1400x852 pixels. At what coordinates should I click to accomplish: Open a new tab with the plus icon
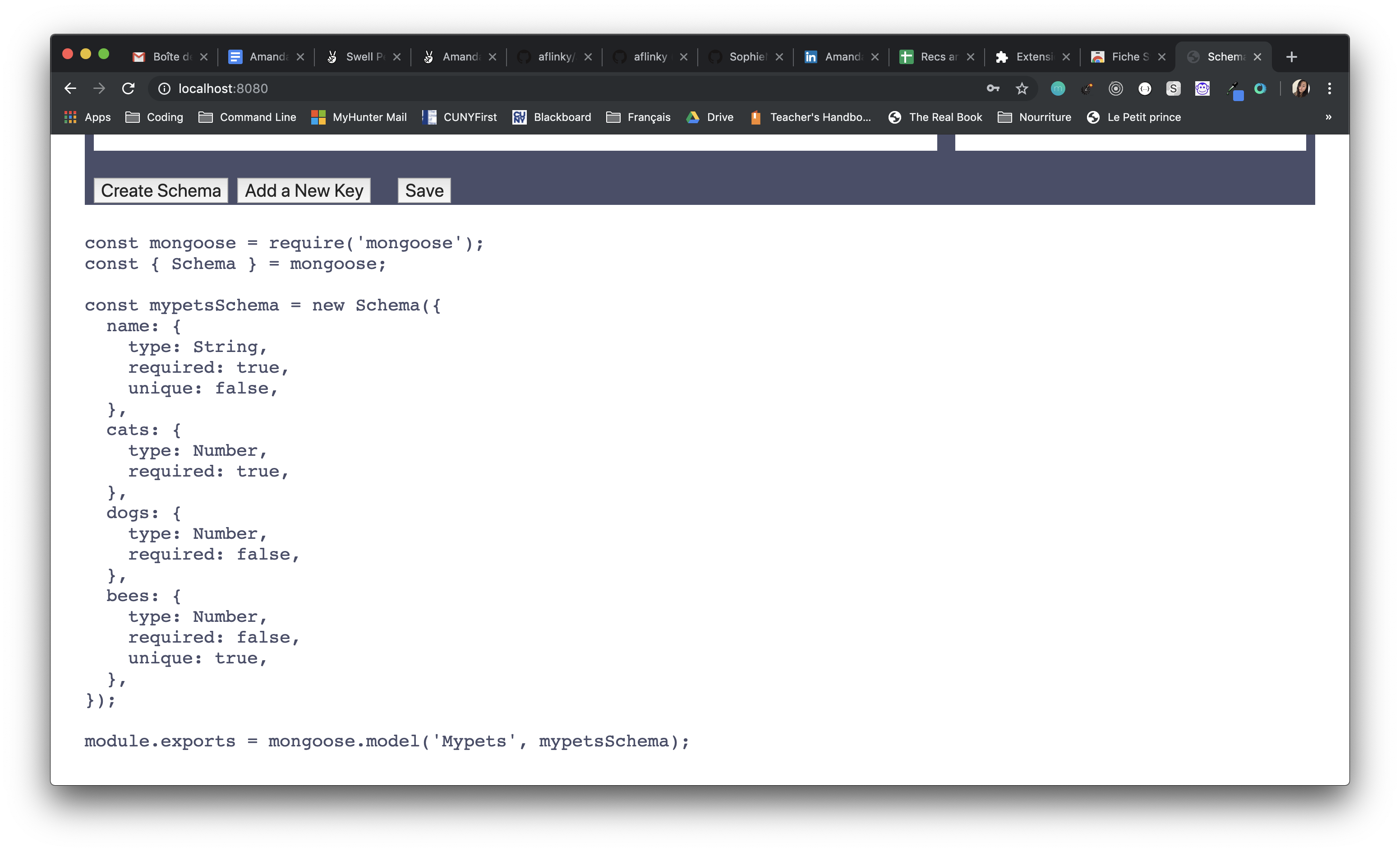[1291, 57]
